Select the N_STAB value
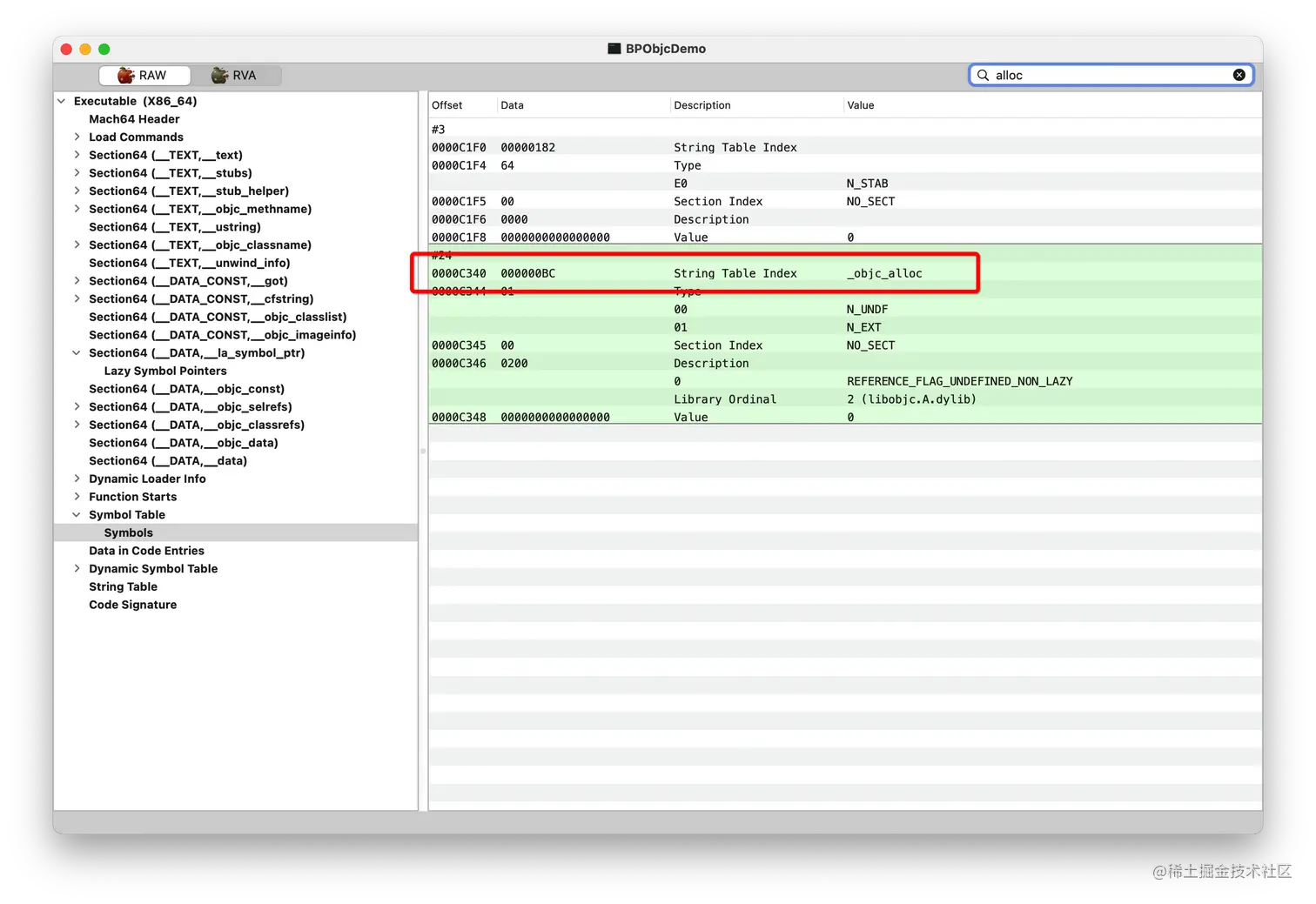 pyautogui.click(x=867, y=184)
